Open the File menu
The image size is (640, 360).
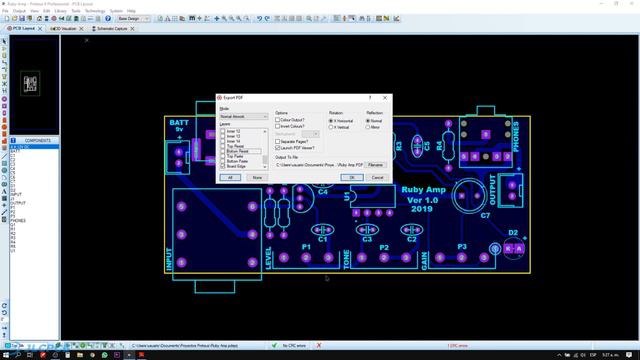point(5,11)
